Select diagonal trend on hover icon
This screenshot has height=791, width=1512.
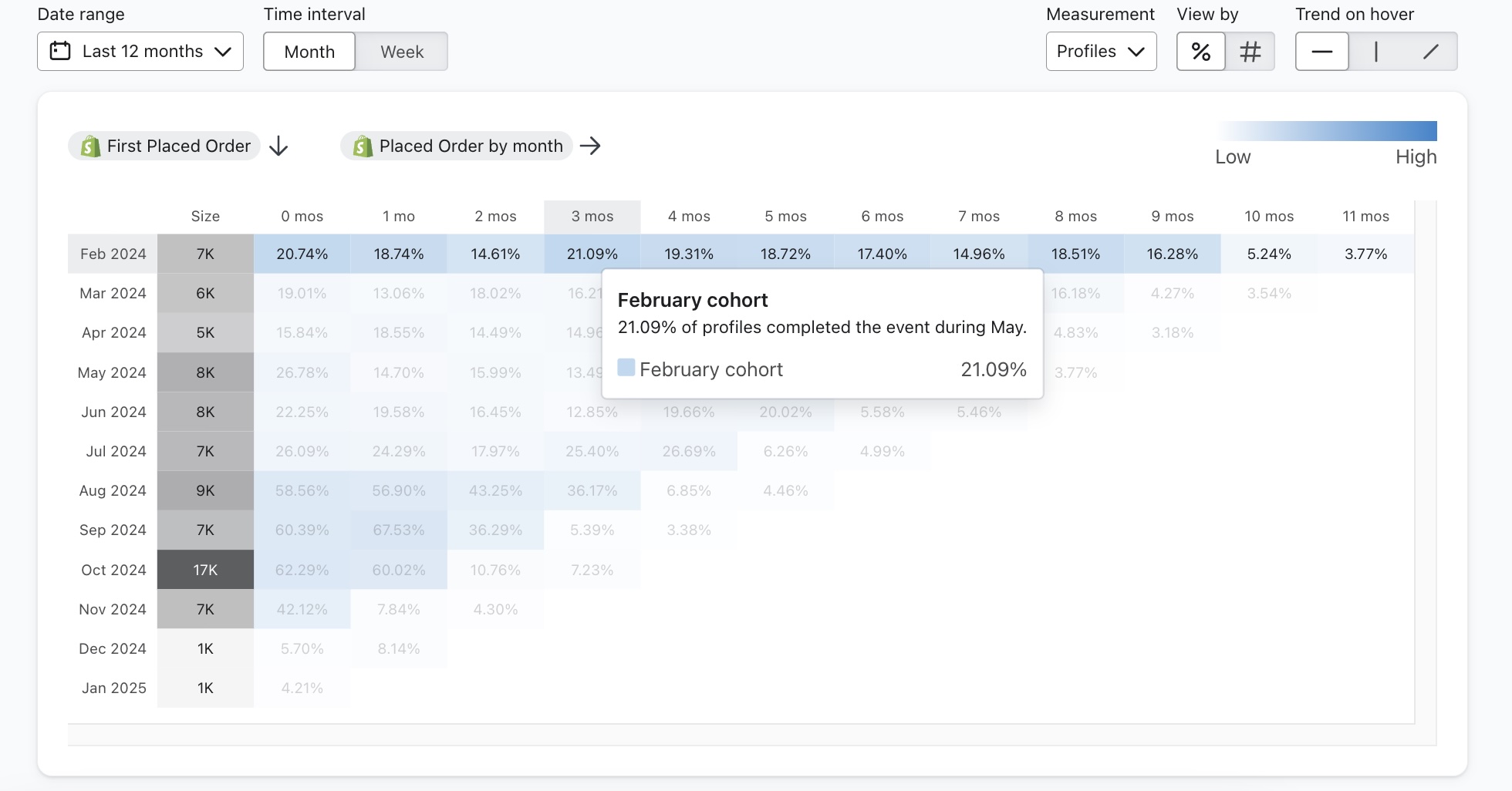point(1430,52)
